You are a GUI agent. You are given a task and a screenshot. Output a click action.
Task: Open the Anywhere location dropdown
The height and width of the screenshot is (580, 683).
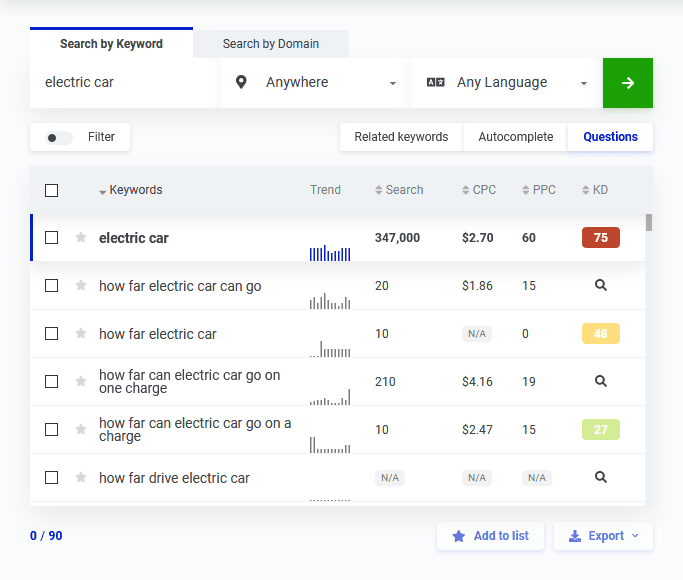[313, 83]
